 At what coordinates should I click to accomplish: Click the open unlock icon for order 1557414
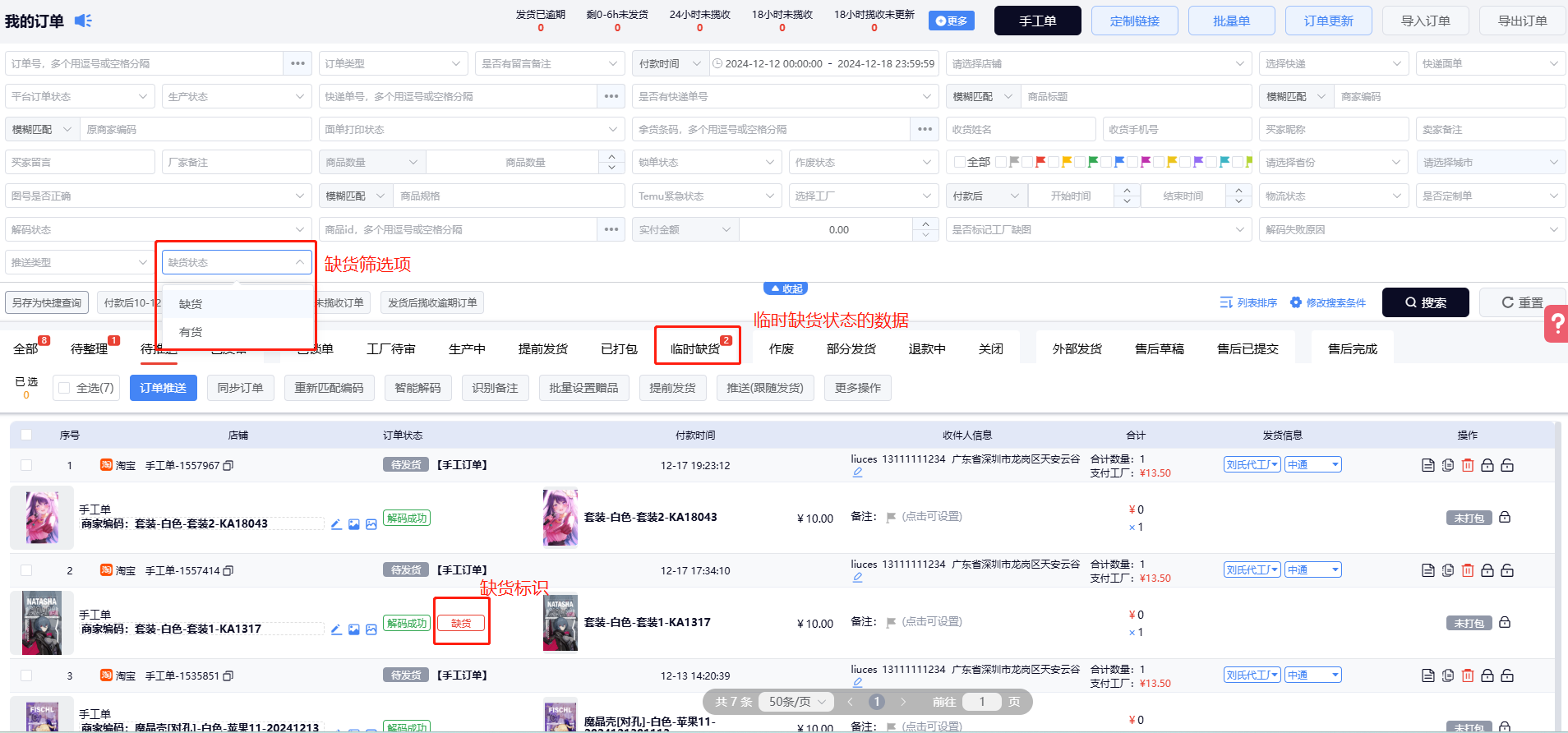[1507, 570]
